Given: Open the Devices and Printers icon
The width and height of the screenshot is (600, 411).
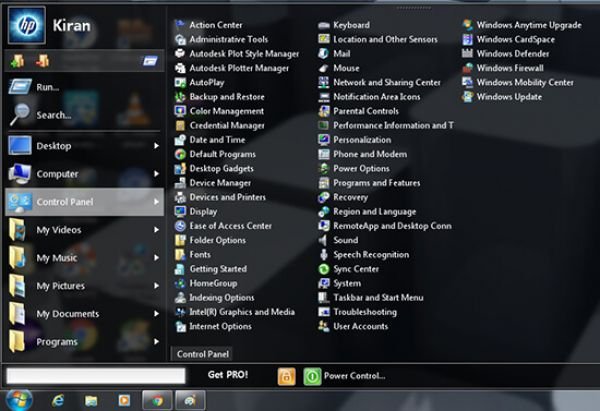Looking at the screenshot, I should click(x=180, y=197).
